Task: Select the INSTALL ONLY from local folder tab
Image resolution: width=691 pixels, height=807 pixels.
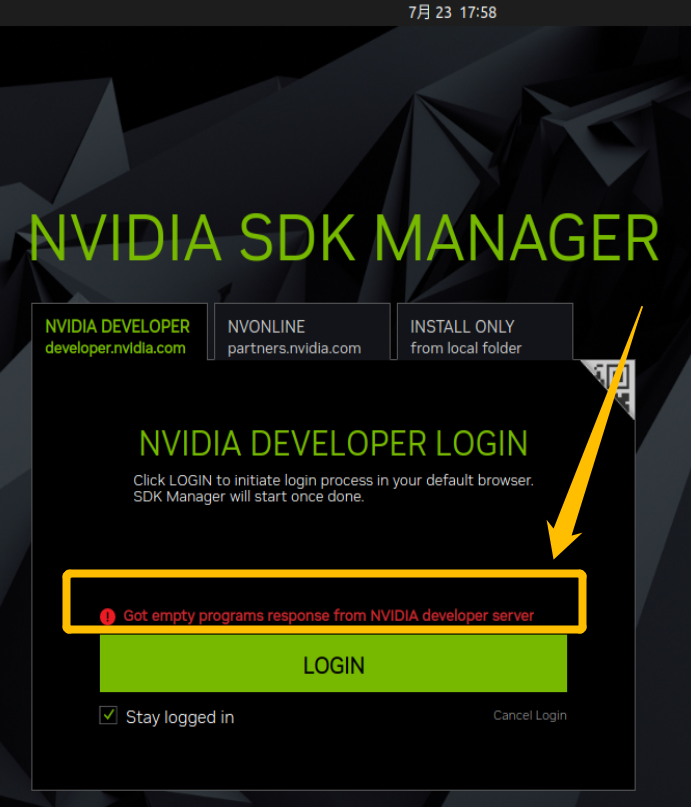Action: [x=485, y=332]
